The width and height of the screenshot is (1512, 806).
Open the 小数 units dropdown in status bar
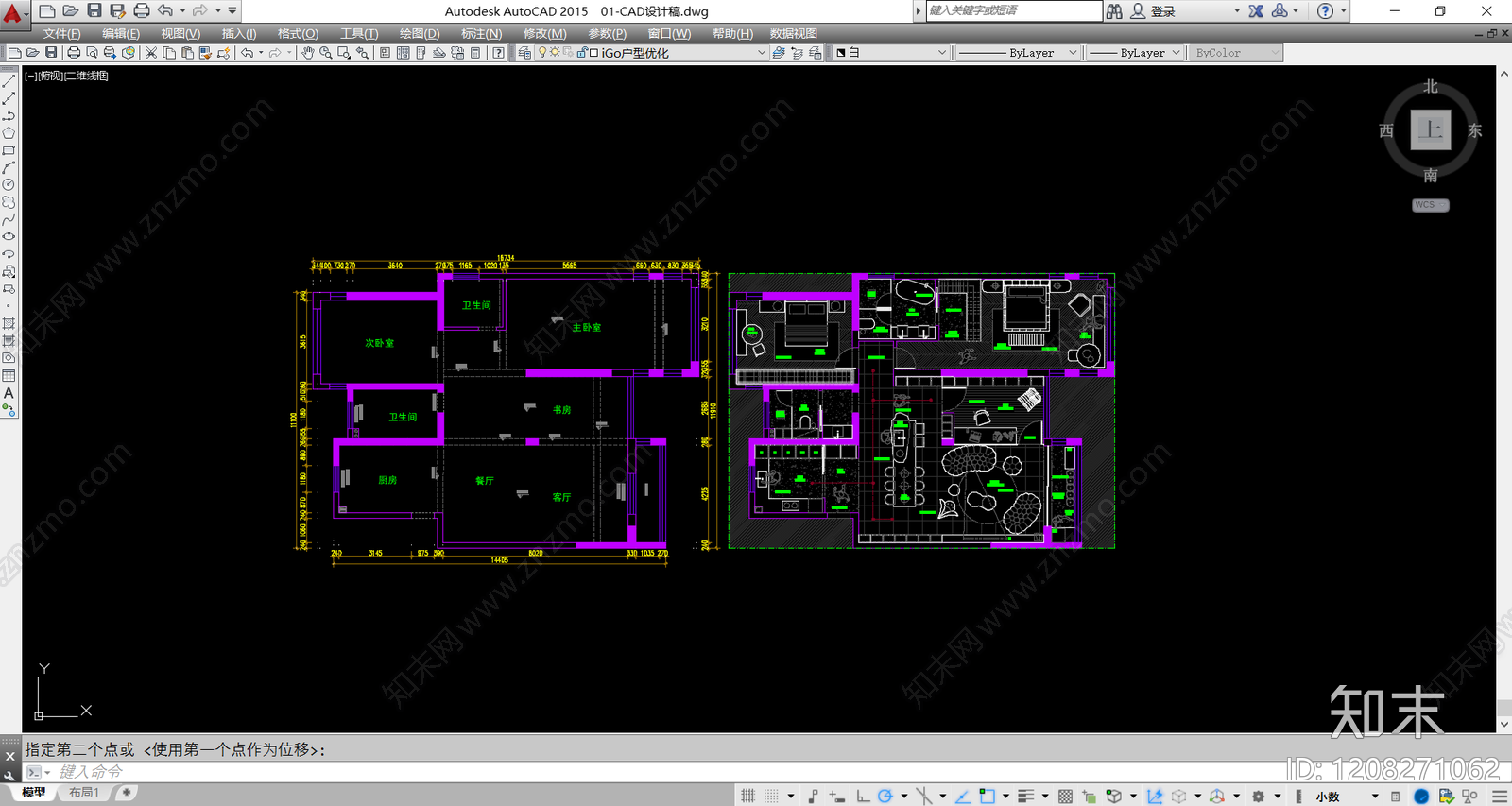[1347, 797]
